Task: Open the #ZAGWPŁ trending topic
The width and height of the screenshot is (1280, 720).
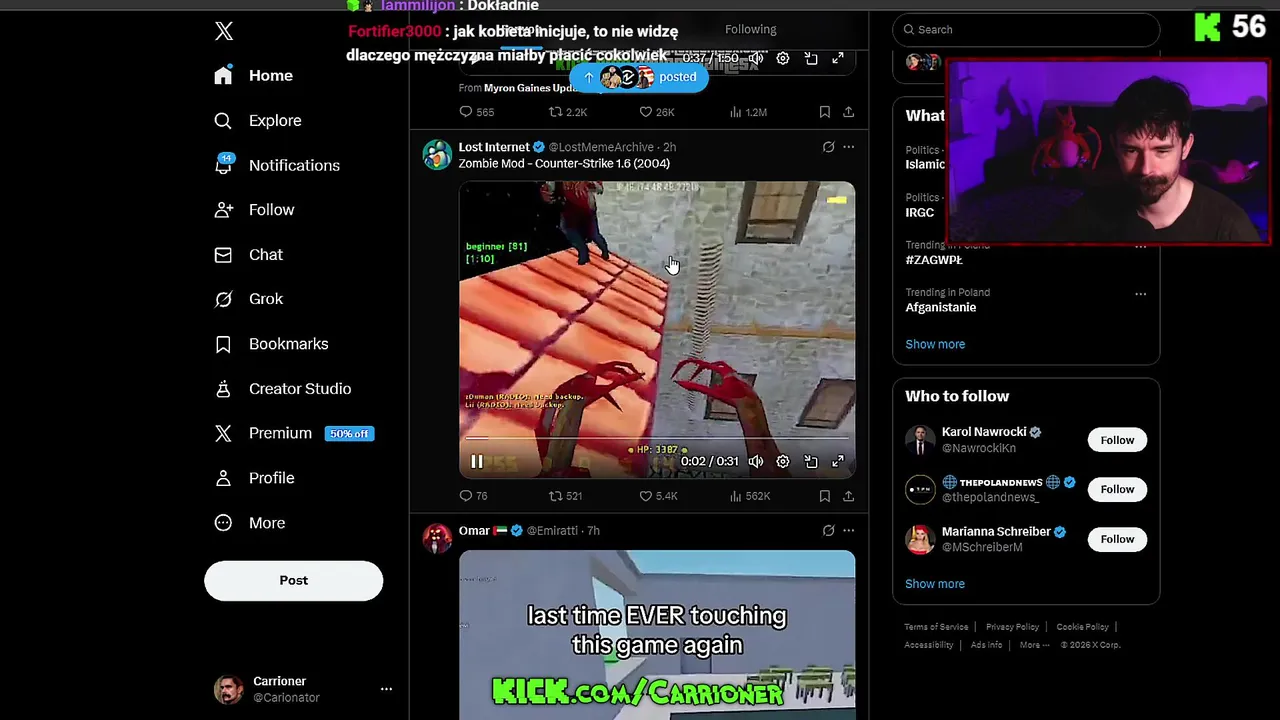Action: [x=934, y=260]
